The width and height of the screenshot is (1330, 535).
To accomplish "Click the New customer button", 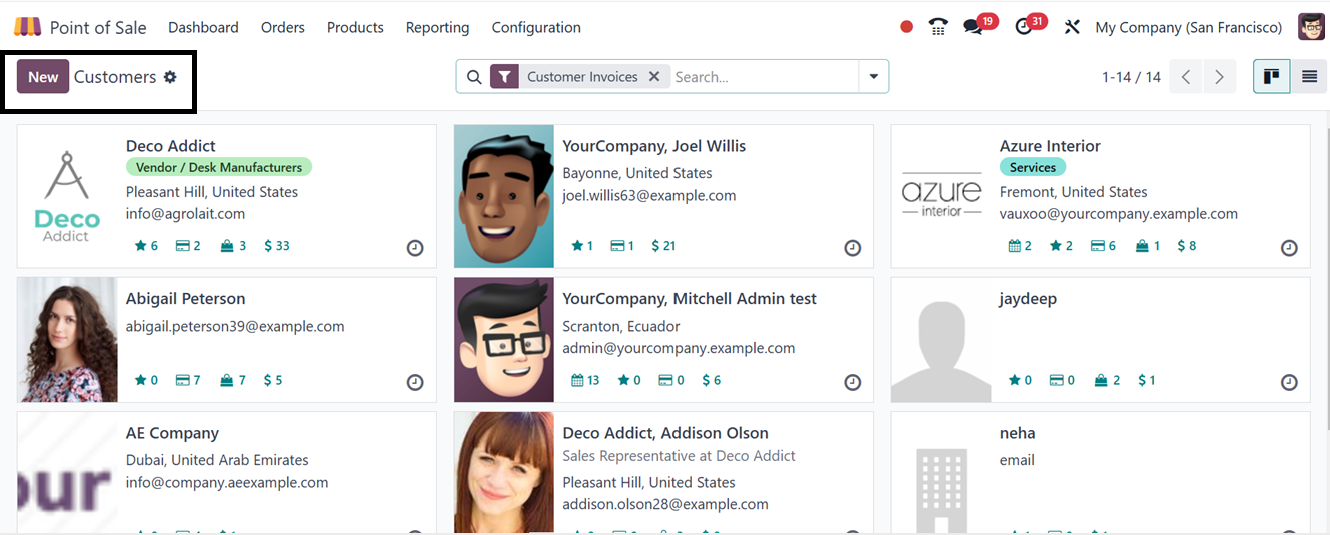I will click(x=43, y=77).
